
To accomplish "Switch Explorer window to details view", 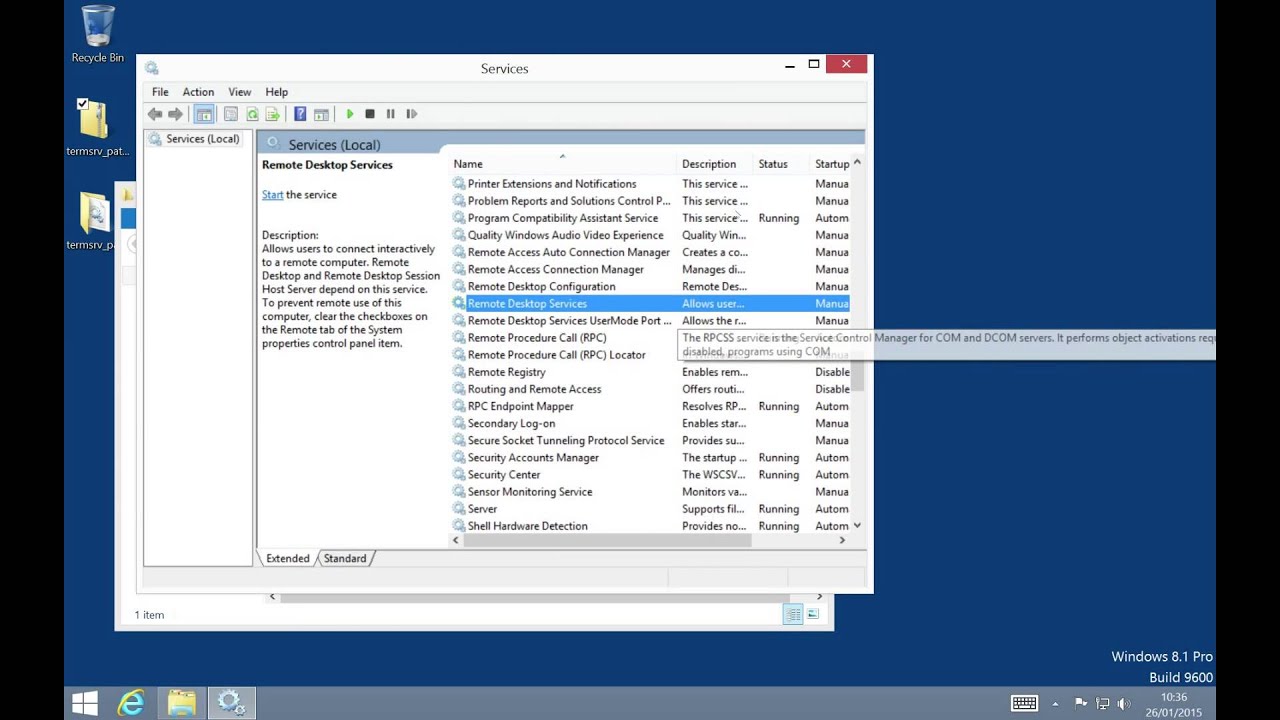I will 793,615.
